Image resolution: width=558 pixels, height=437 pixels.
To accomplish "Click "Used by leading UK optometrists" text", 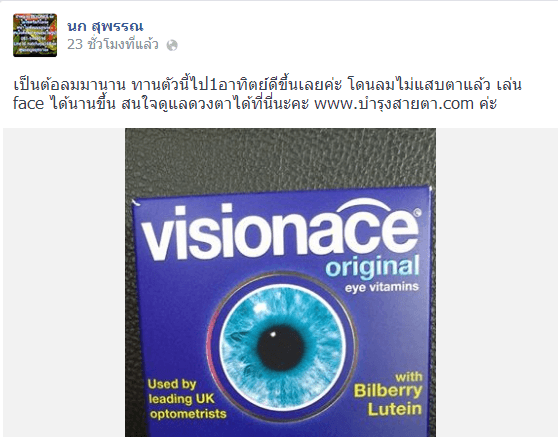I will click(x=187, y=399).
